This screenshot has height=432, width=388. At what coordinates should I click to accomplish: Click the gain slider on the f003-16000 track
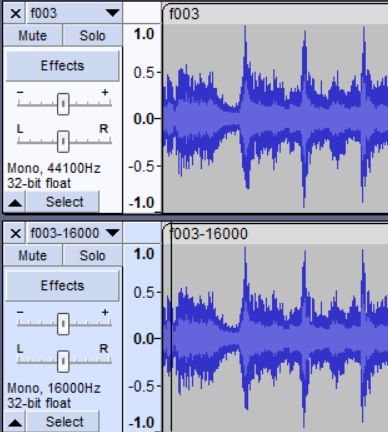click(63, 324)
